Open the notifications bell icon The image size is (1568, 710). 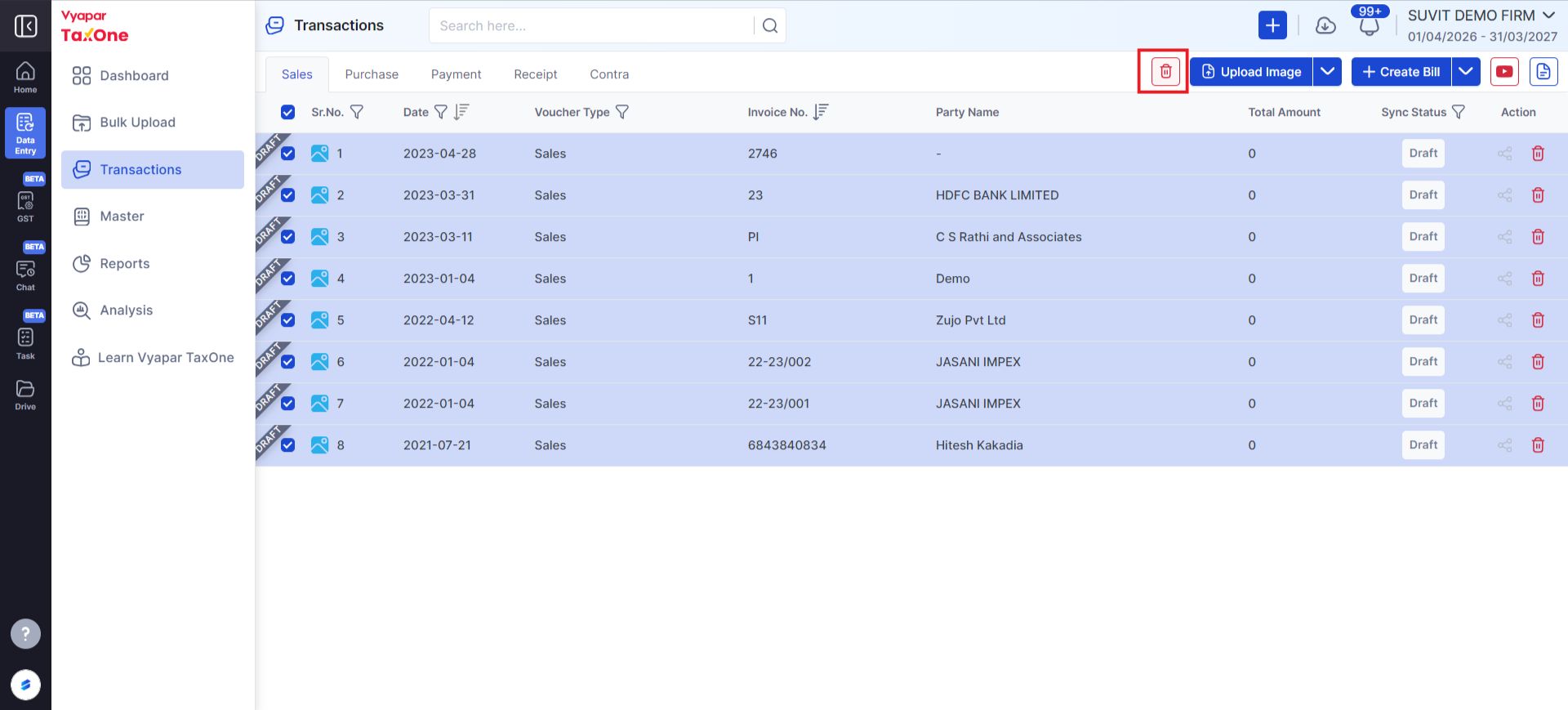click(1370, 25)
